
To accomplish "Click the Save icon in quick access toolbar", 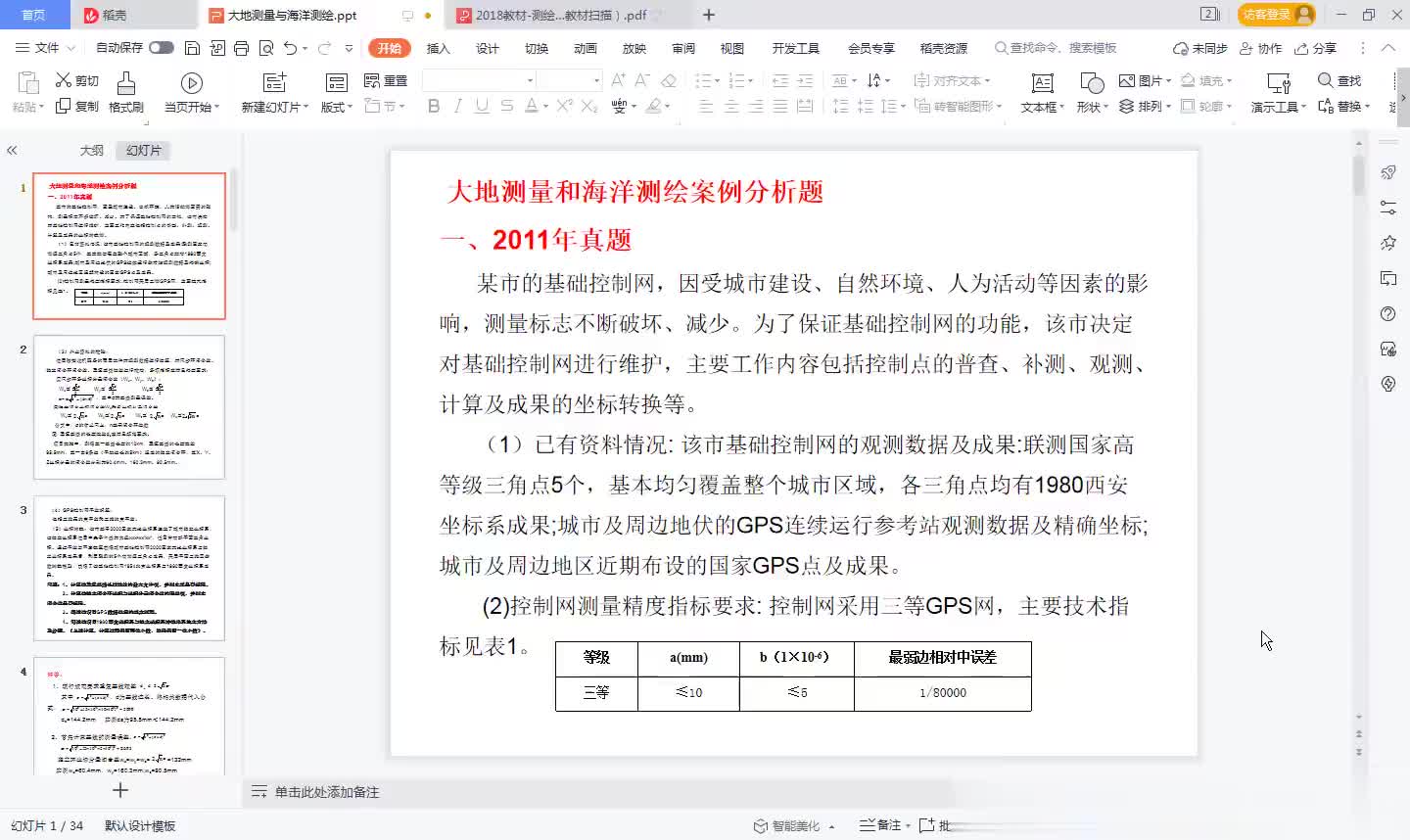I will [x=192, y=48].
